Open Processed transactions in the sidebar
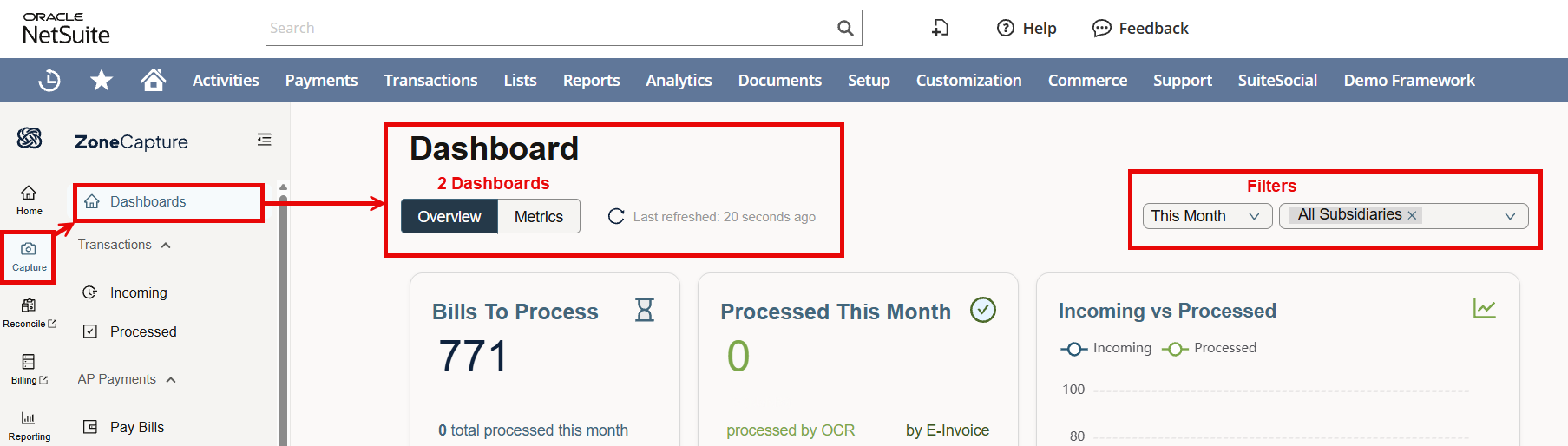 (x=143, y=331)
